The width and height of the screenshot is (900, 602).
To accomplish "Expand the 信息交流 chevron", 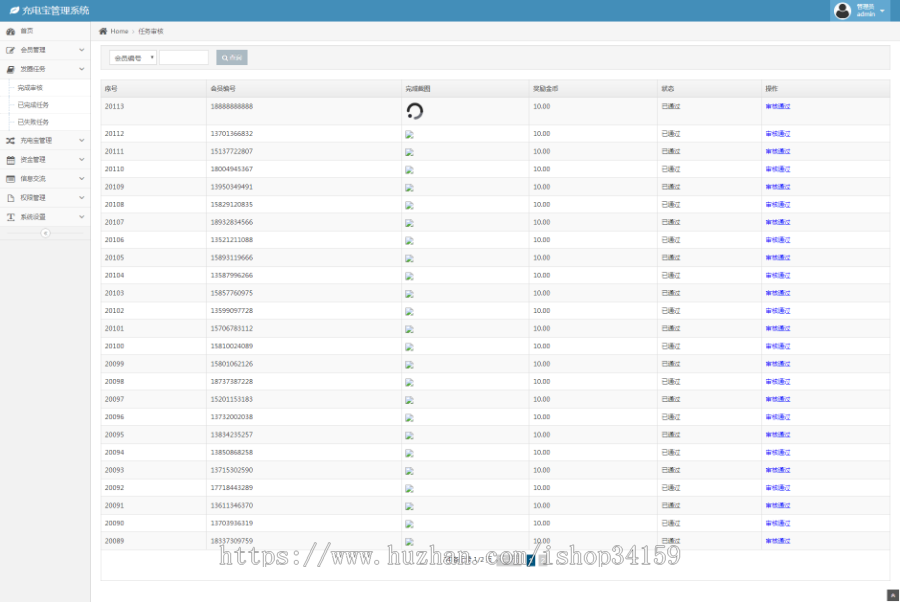I will pyautogui.click(x=82, y=178).
